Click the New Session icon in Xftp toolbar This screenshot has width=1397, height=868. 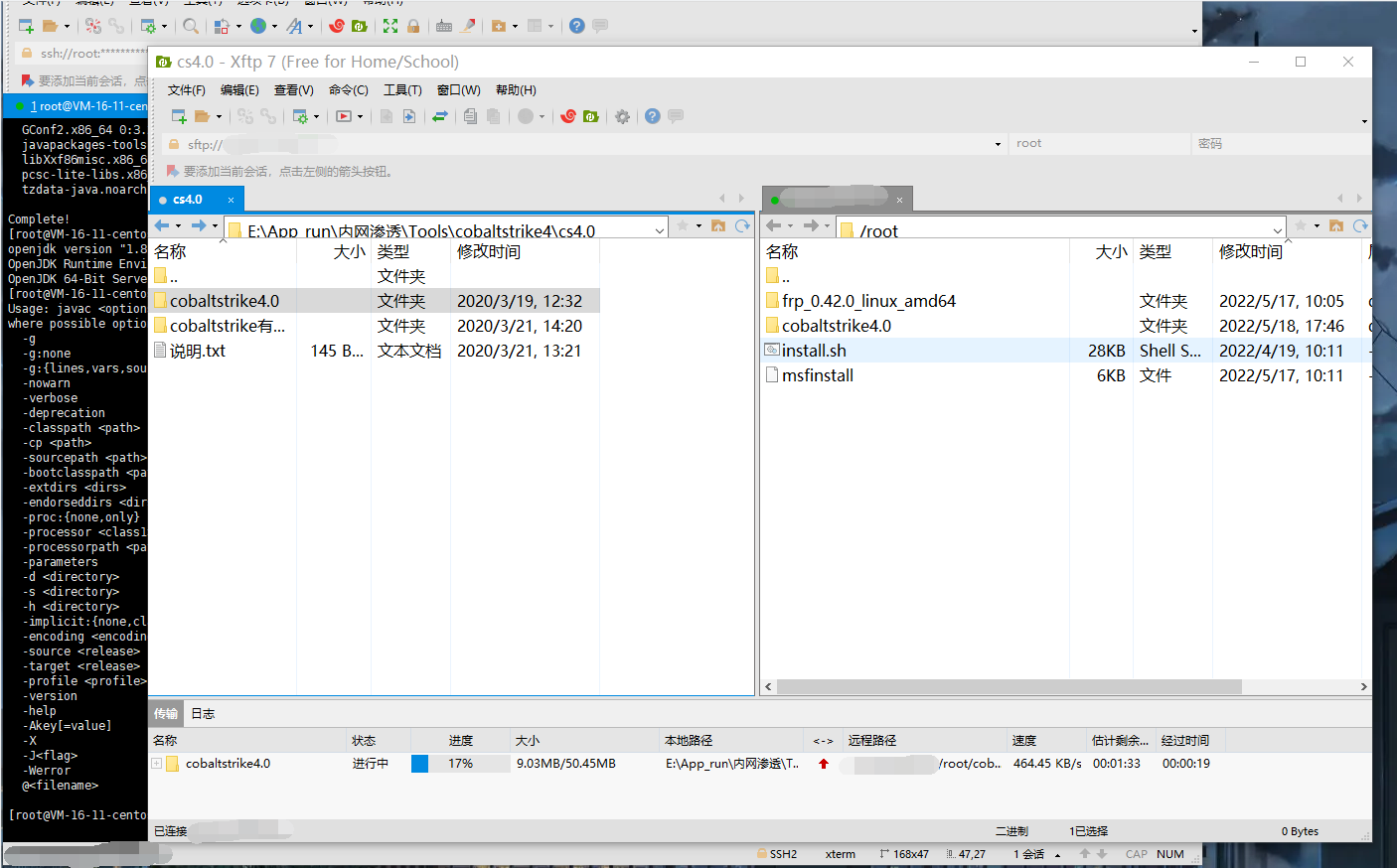click(x=179, y=116)
